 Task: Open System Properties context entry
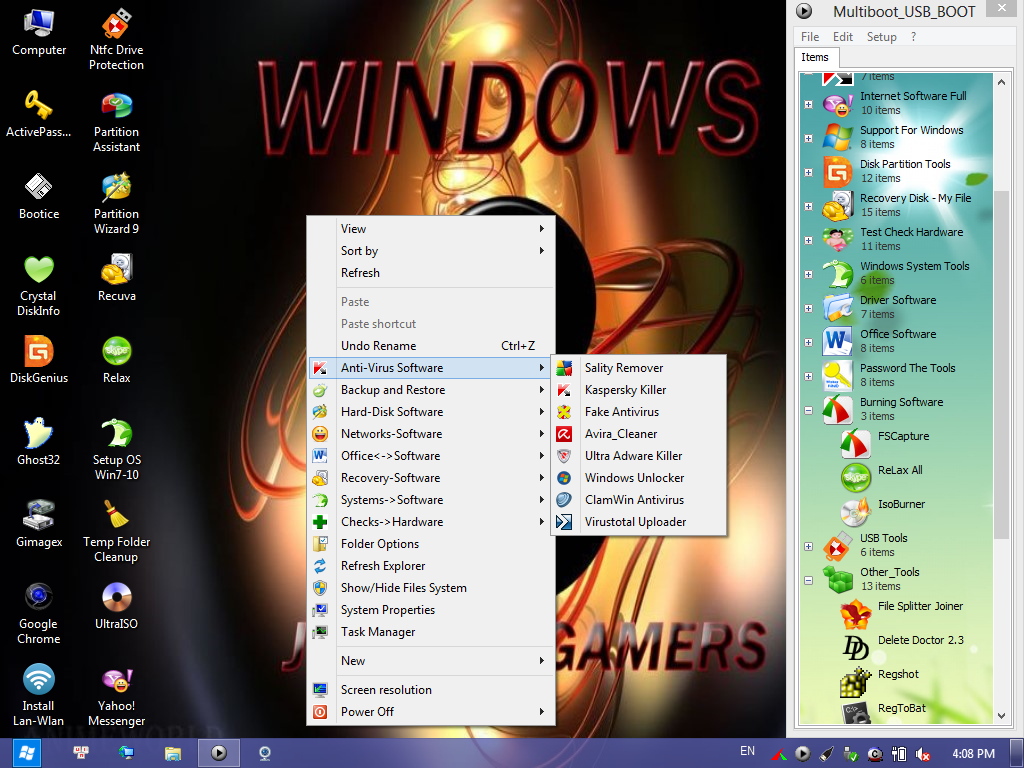(431, 609)
